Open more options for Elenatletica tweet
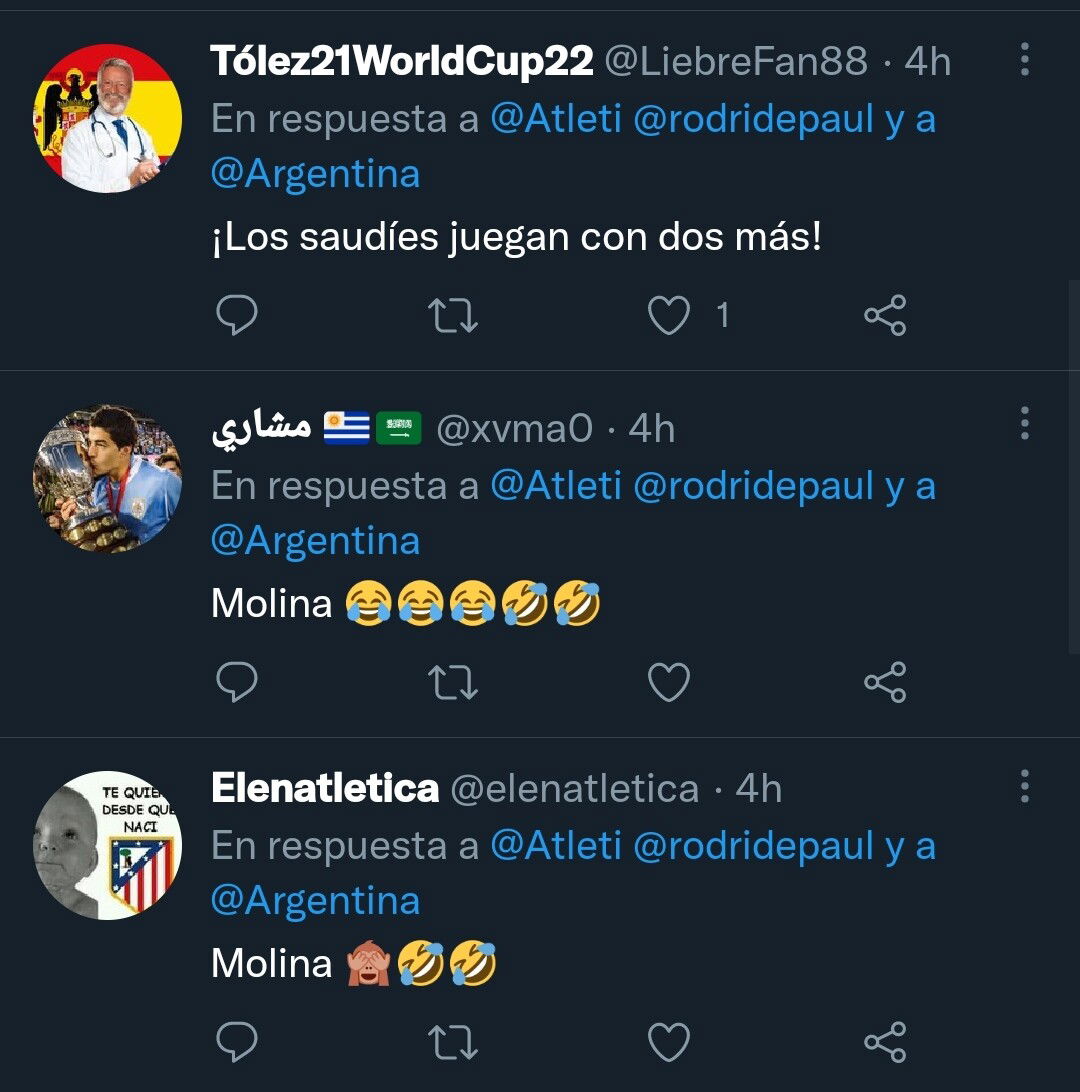Viewport: 1080px width, 1092px height. click(1024, 787)
